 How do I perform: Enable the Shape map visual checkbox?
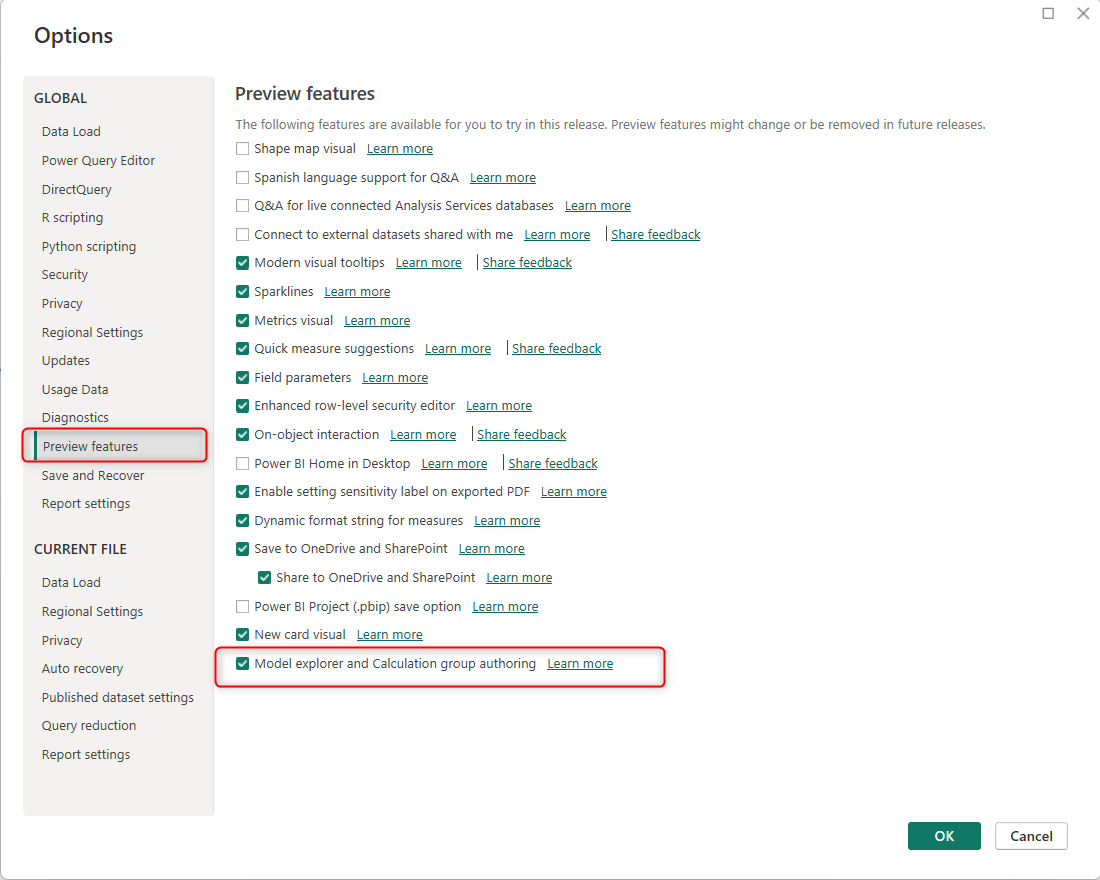(242, 149)
